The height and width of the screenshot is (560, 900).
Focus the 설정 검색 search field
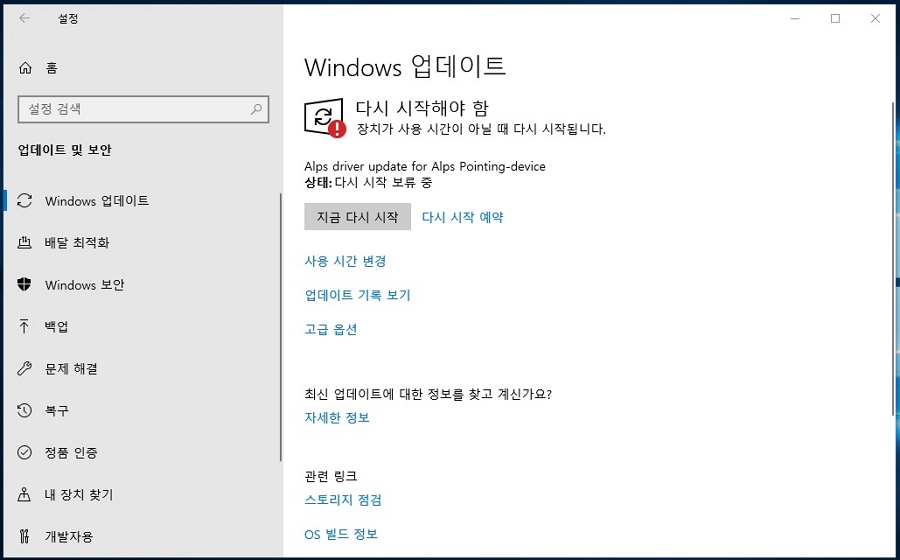[143, 109]
